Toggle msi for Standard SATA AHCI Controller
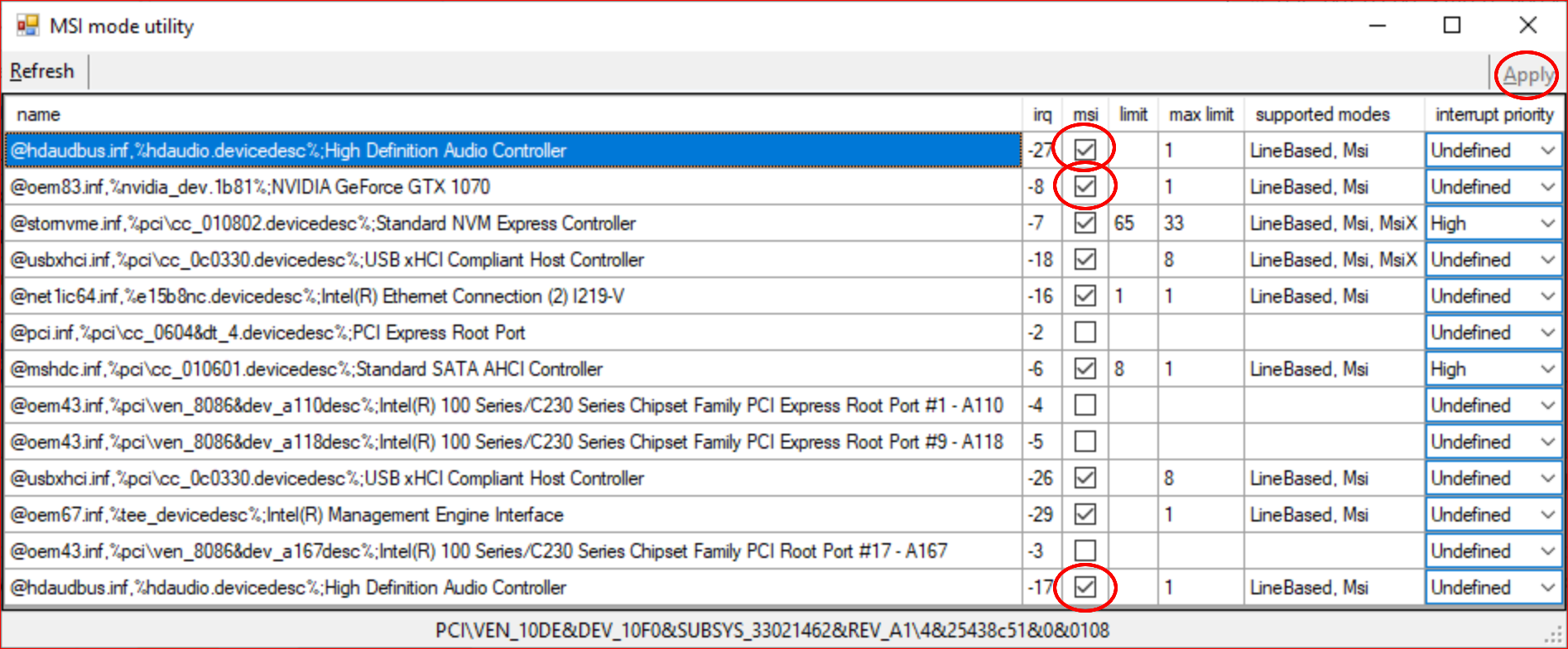Viewport: 1568px width, 649px height. tap(1085, 368)
